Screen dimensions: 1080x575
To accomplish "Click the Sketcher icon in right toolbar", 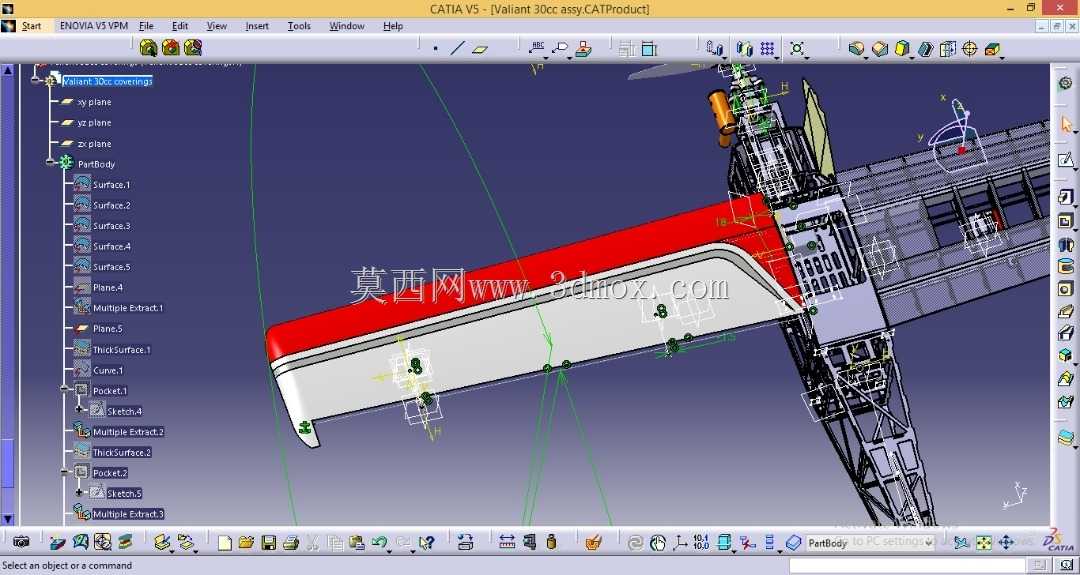I will pyautogui.click(x=1066, y=160).
